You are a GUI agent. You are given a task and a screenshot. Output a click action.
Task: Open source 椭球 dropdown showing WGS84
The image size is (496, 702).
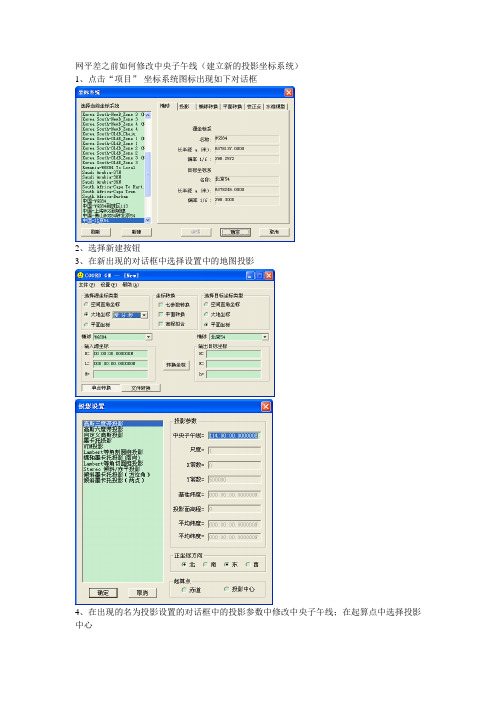(149, 337)
